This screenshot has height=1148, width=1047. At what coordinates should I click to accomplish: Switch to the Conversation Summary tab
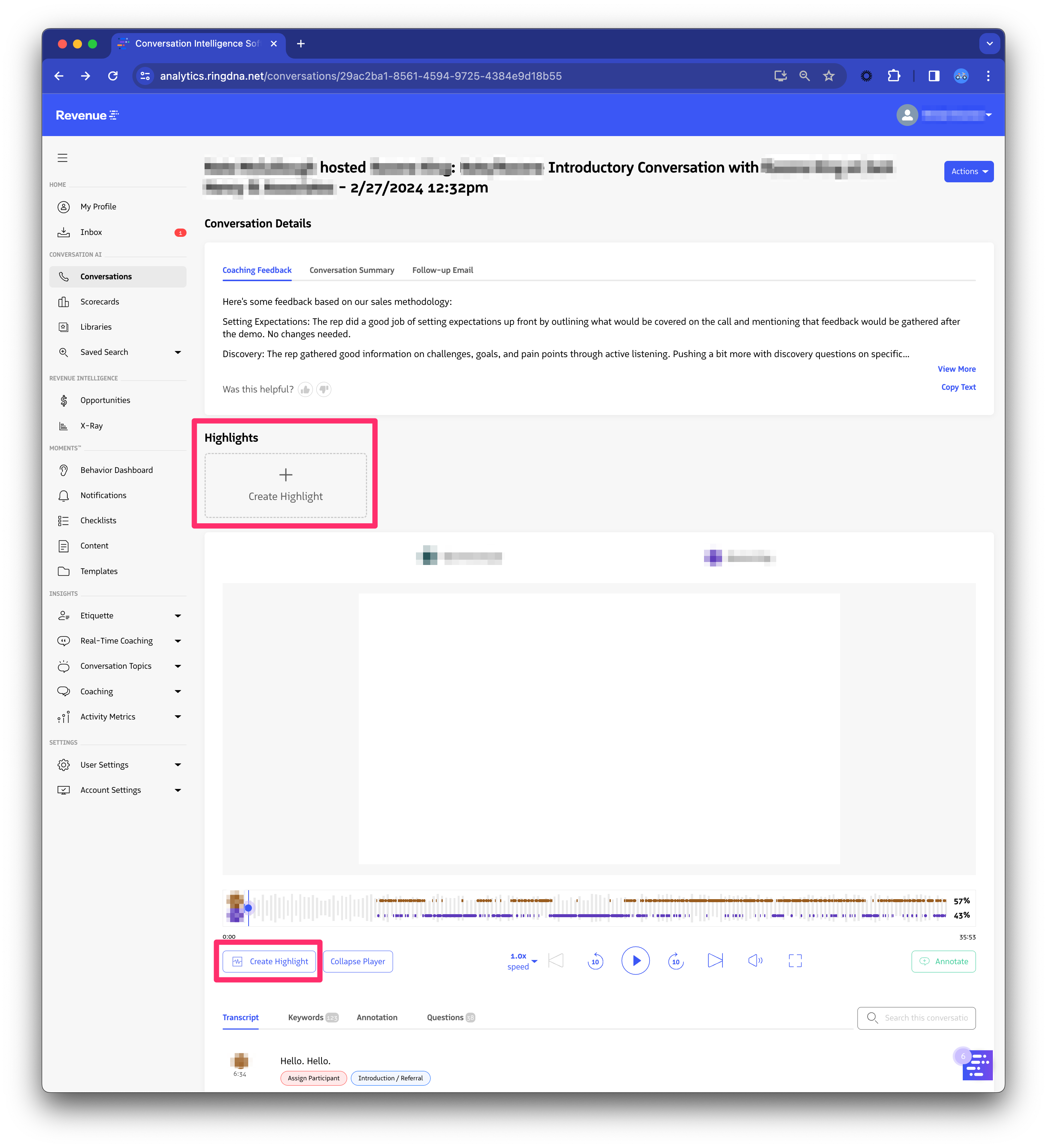click(352, 270)
